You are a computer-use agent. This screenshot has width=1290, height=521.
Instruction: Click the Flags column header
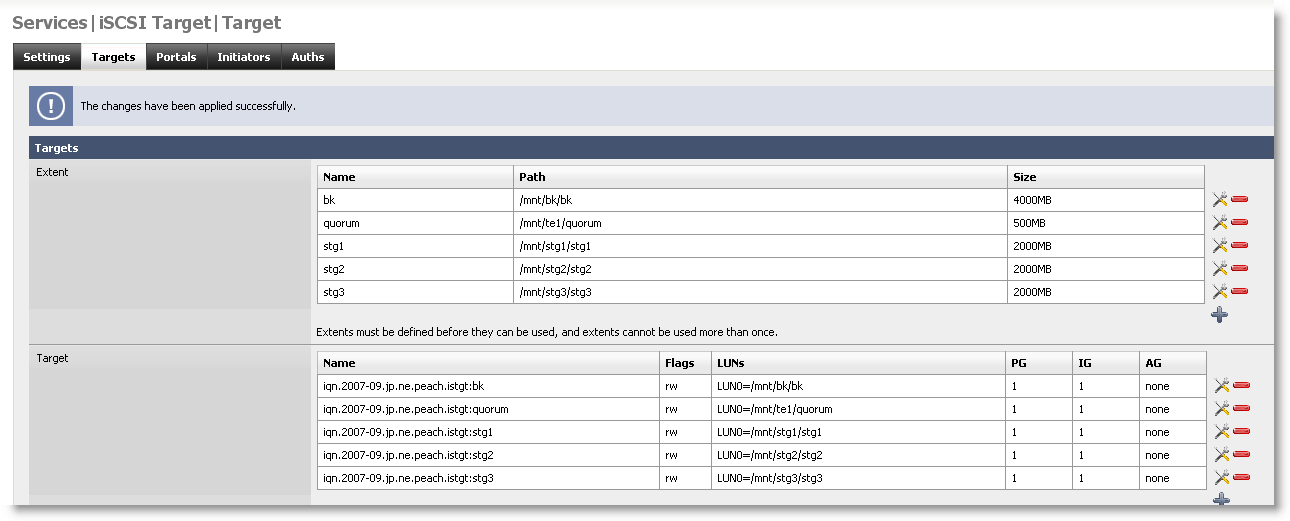point(684,363)
